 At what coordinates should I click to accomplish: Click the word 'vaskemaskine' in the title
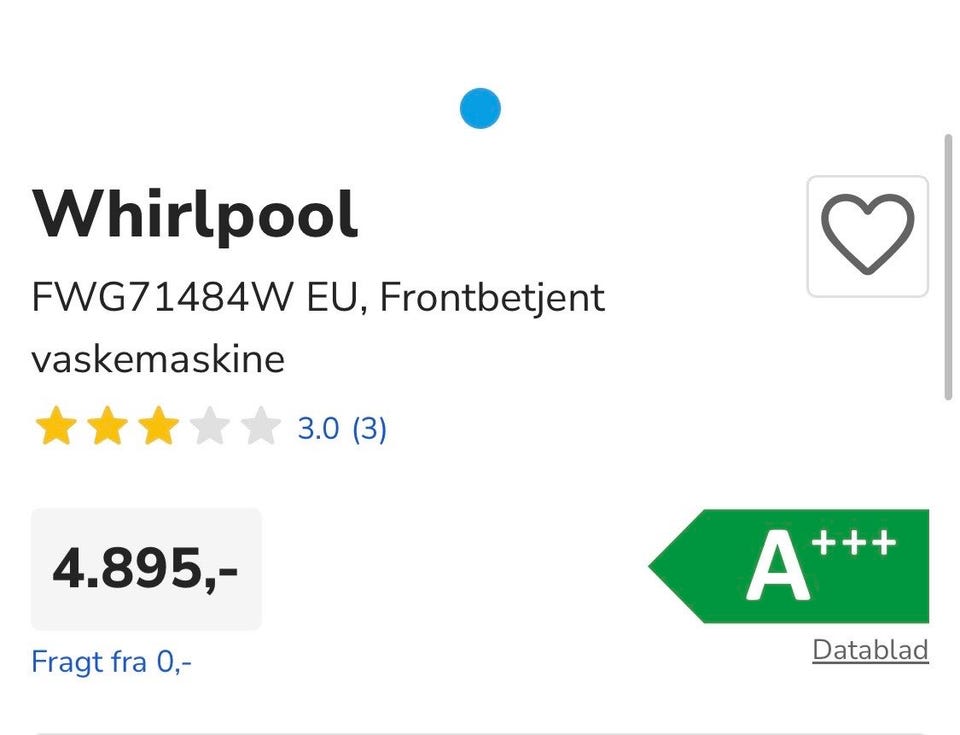[158, 359]
